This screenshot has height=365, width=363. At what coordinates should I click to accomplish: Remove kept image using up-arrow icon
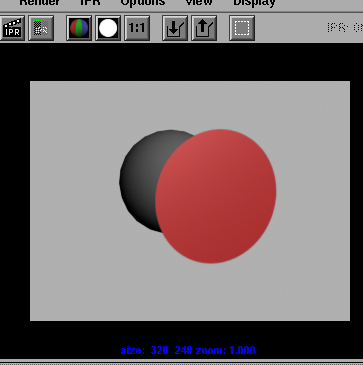click(x=204, y=28)
